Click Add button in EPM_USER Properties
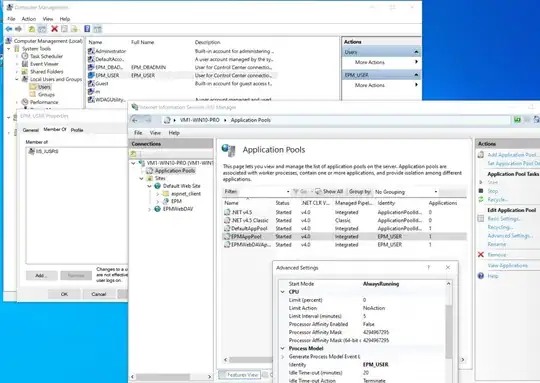Screen dimensions: 540x383 point(41,276)
